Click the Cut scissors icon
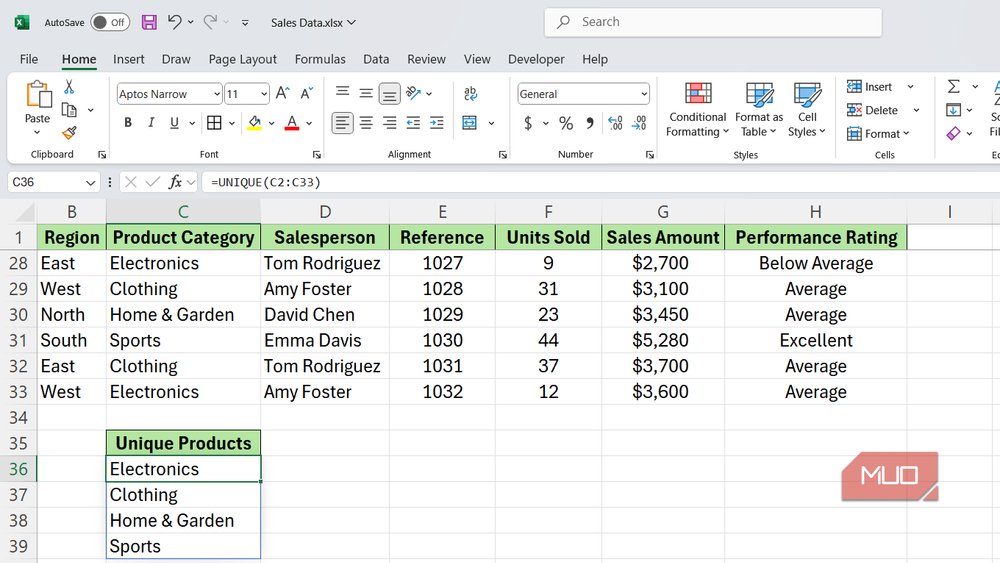Image resolution: width=1000 pixels, height=563 pixels. pos(69,87)
